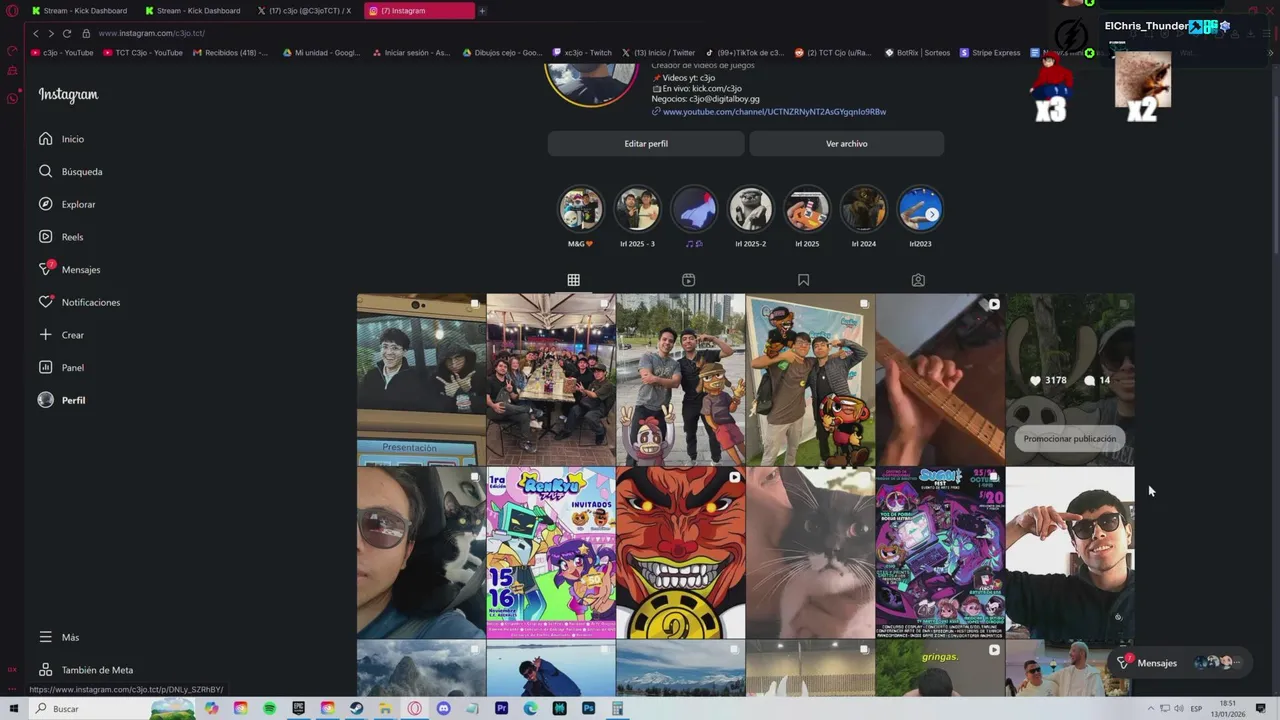Open Steam from the taskbar

coord(357,709)
